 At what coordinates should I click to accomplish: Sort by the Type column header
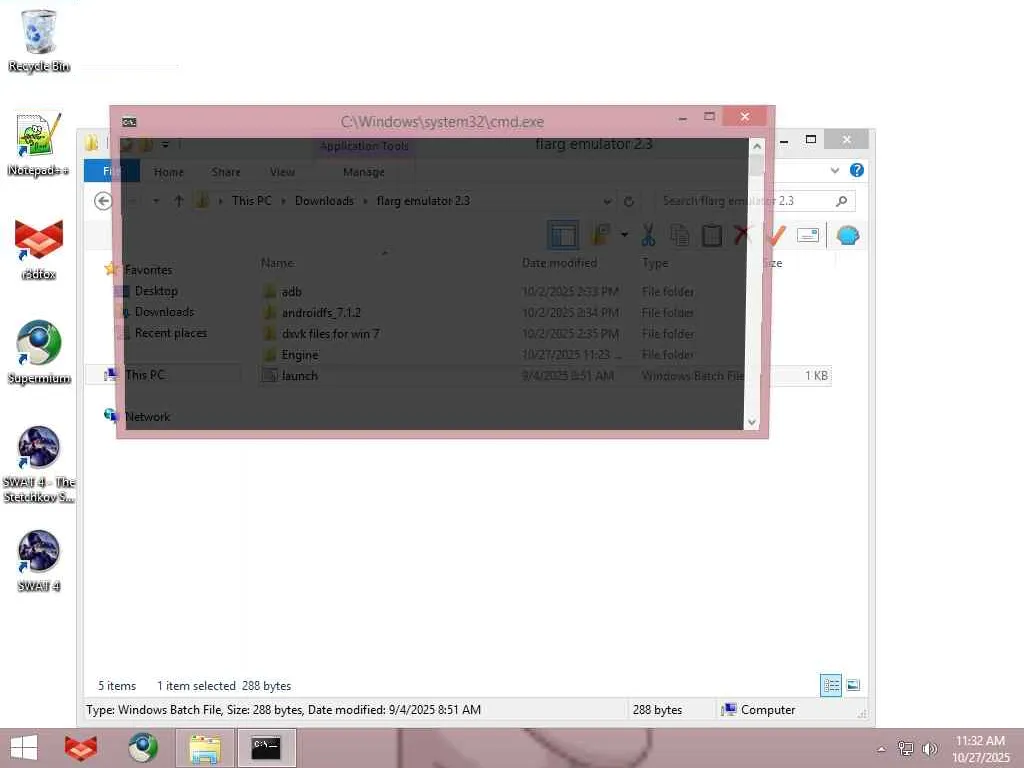tap(655, 263)
